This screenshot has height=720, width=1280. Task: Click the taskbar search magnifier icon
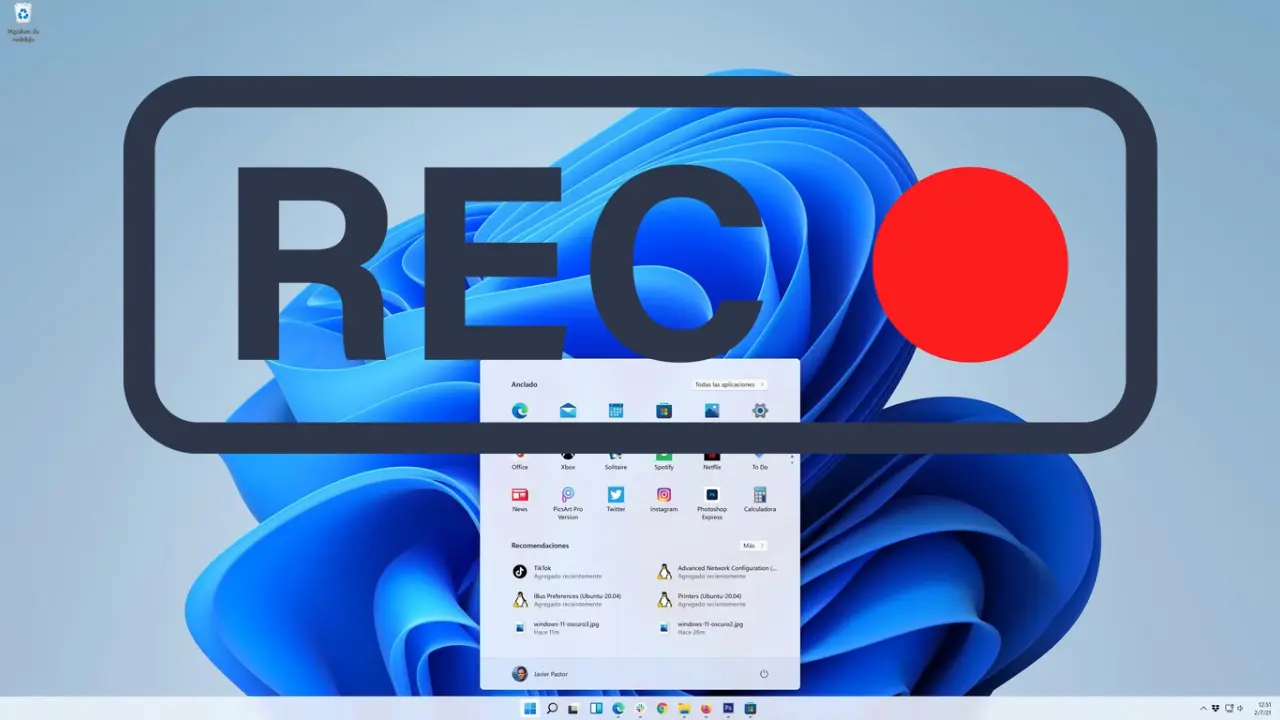pyautogui.click(x=552, y=709)
